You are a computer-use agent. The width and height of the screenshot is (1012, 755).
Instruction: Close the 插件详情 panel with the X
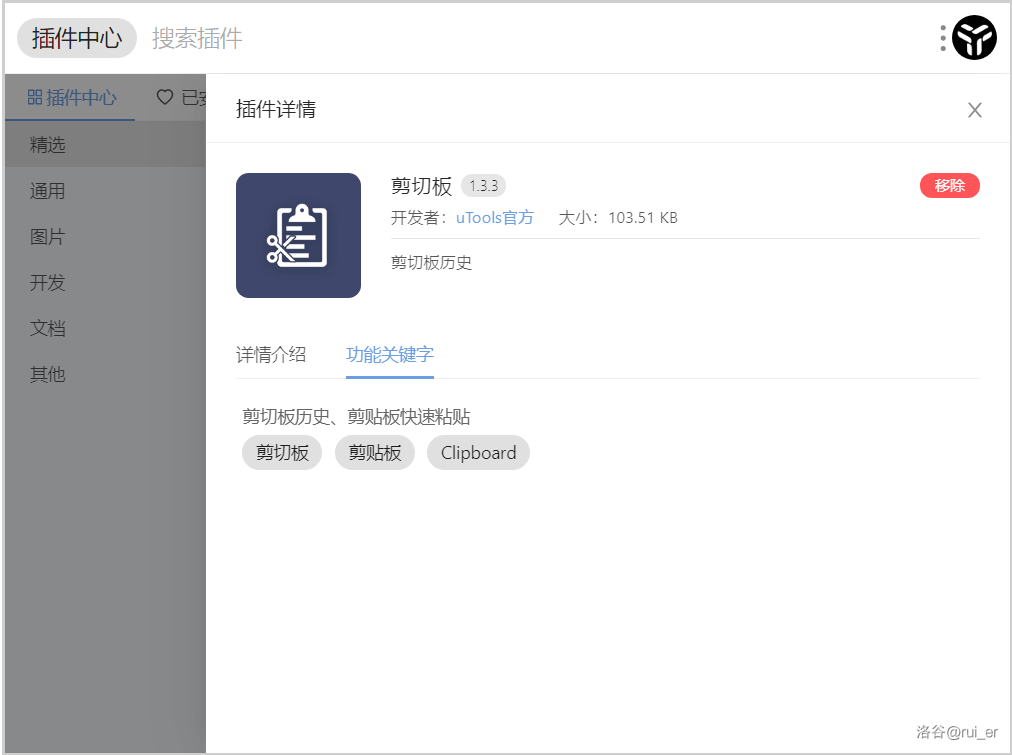tap(974, 110)
